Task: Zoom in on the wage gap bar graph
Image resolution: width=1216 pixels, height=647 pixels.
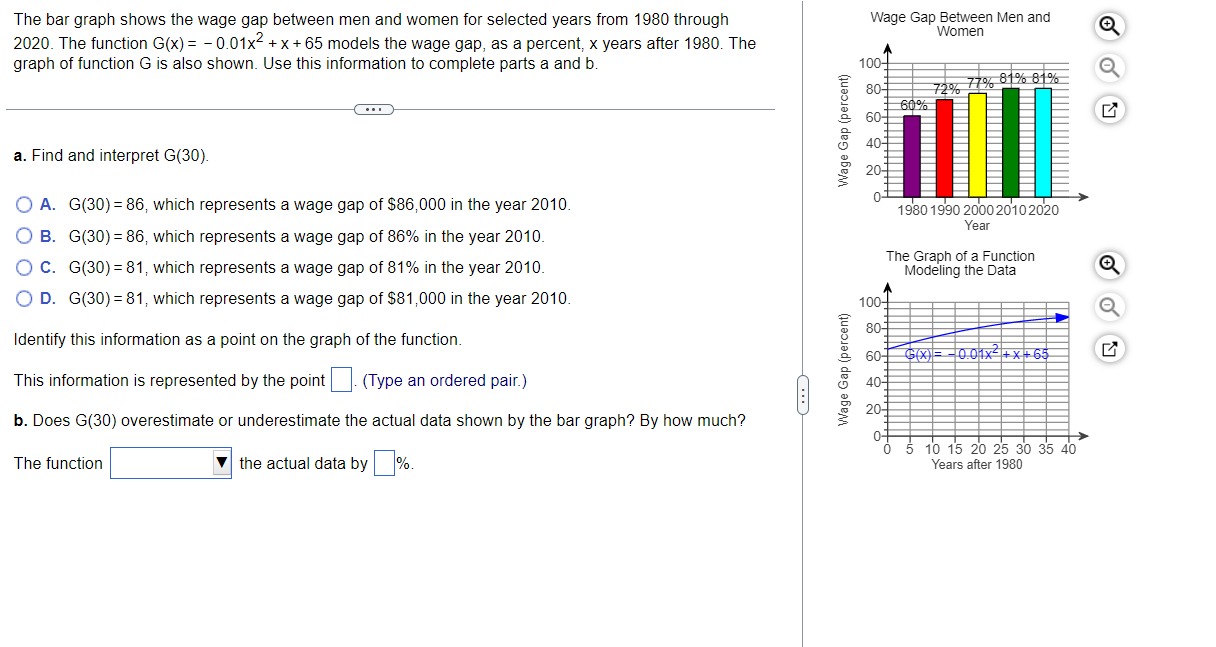Action: click(1108, 26)
